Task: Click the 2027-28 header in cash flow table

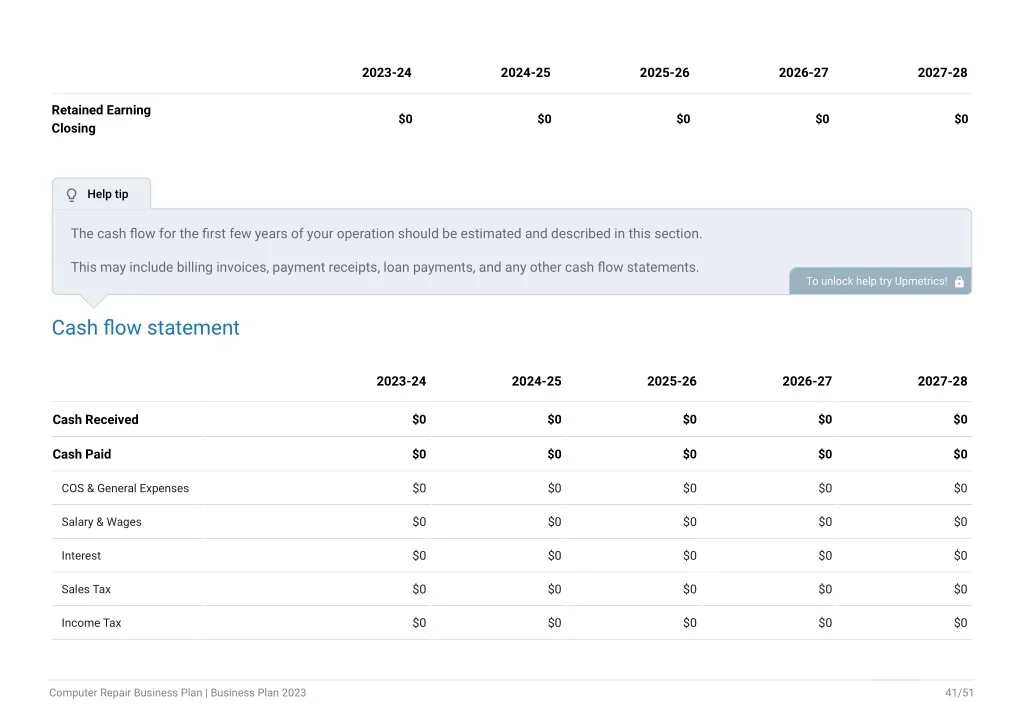Action: click(x=942, y=381)
